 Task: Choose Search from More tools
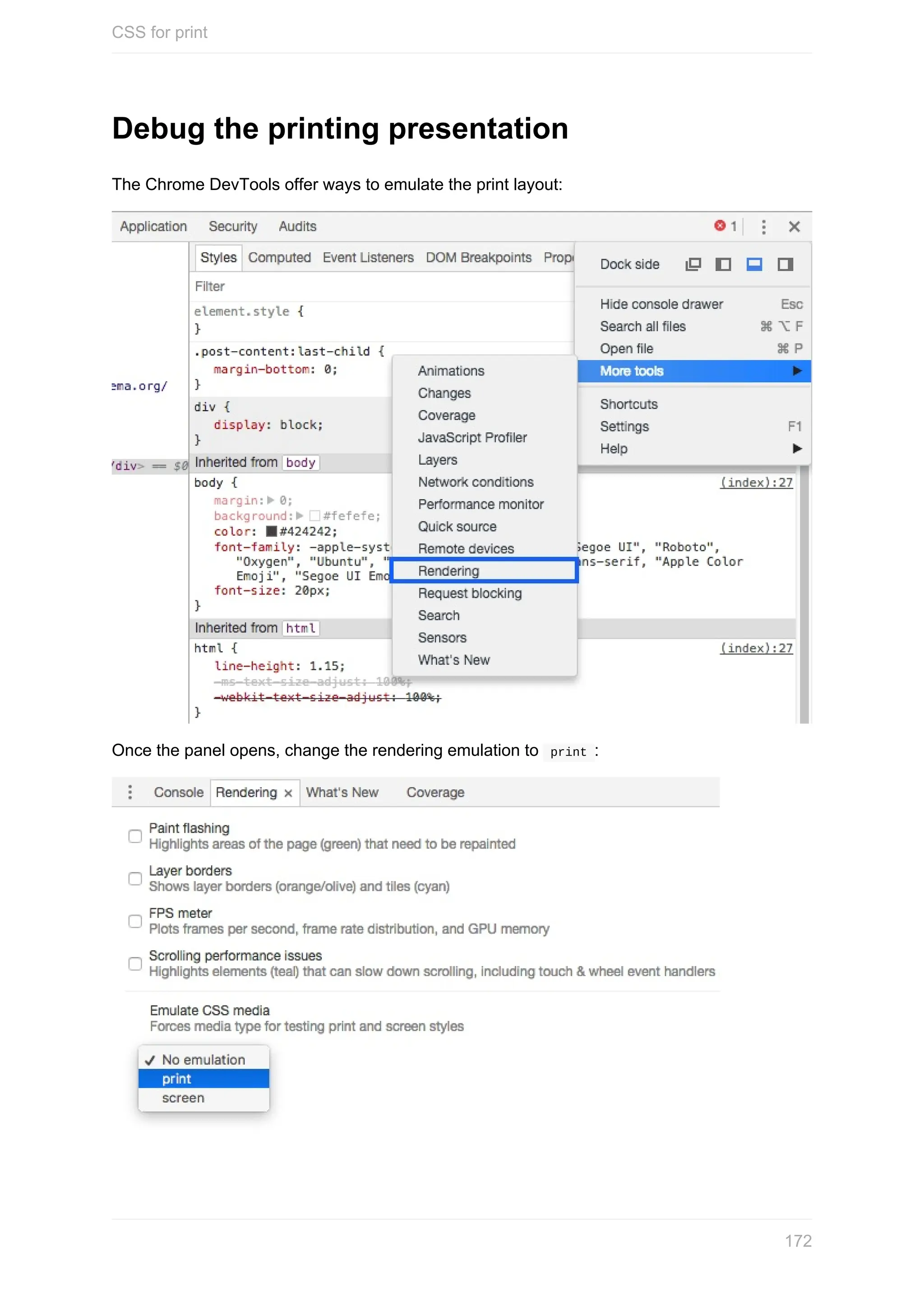(x=485, y=615)
